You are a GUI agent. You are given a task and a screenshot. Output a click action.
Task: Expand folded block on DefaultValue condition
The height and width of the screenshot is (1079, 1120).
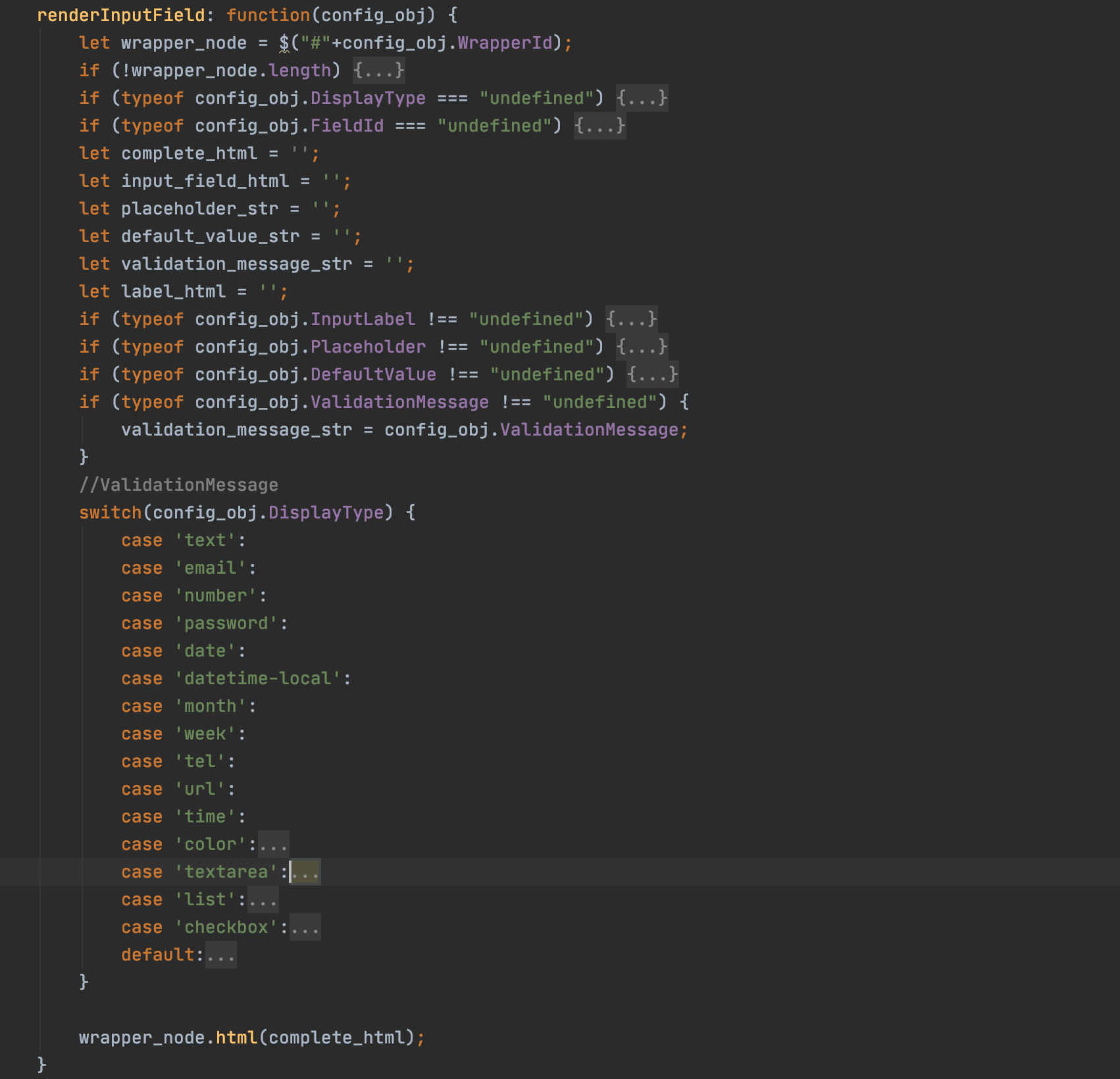pyautogui.click(x=652, y=374)
